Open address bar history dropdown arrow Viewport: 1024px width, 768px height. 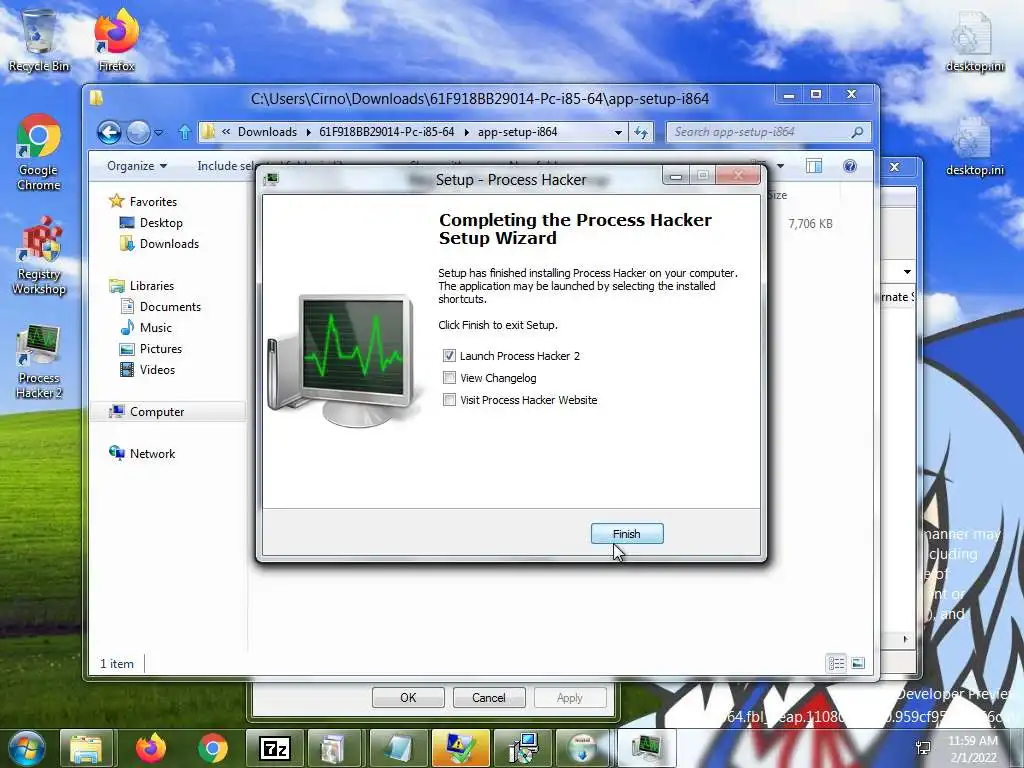(618, 132)
